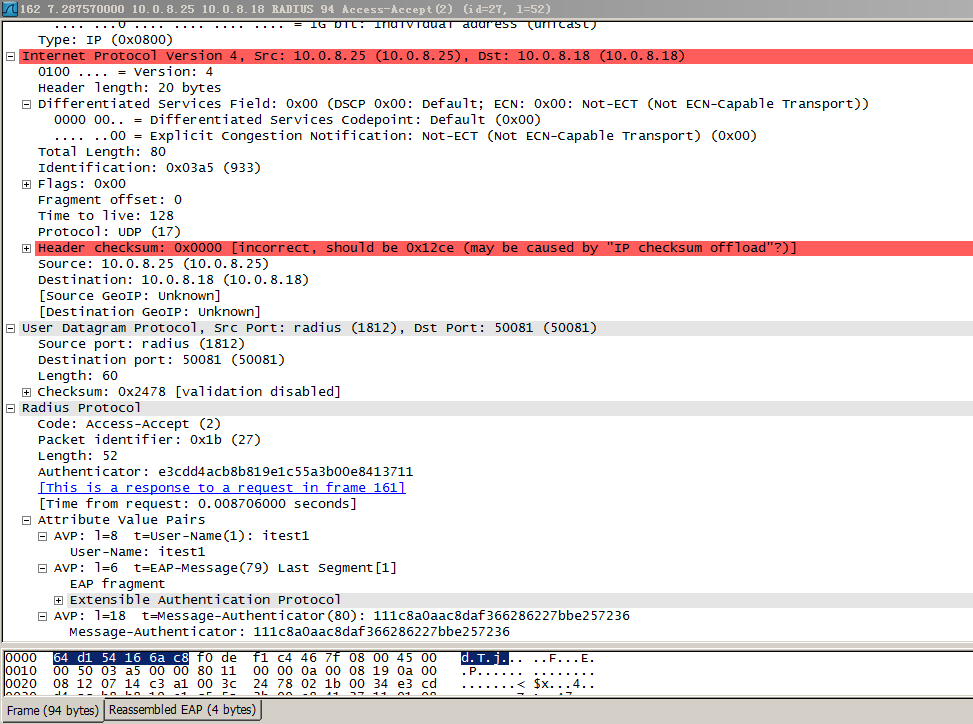Collapse the User-Name AVP entry
The image size is (973, 724).
point(42,535)
